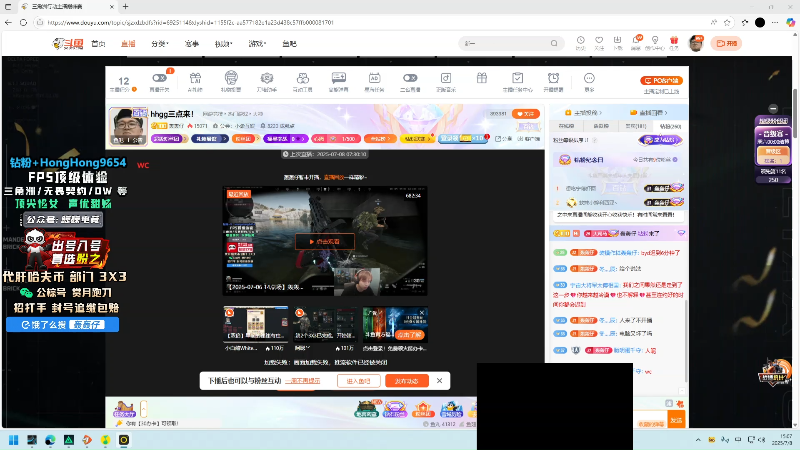Click the orange PC客户端 button
This screenshot has width=800, height=450.
(x=661, y=81)
